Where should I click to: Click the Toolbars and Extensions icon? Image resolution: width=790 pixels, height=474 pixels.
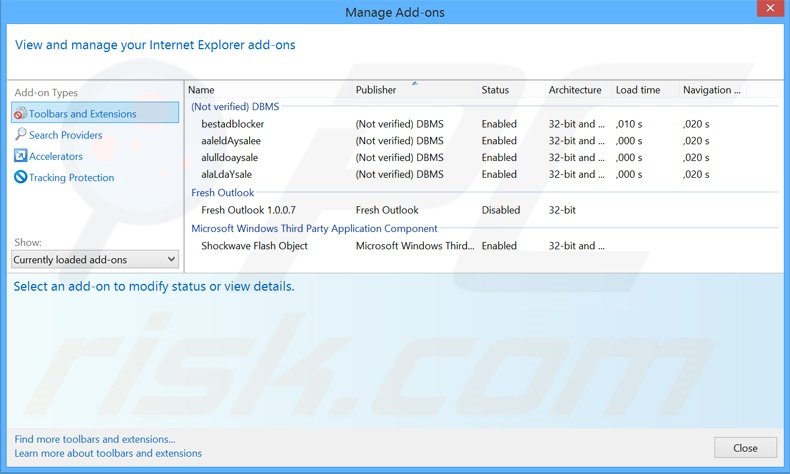(x=20, y=114)
